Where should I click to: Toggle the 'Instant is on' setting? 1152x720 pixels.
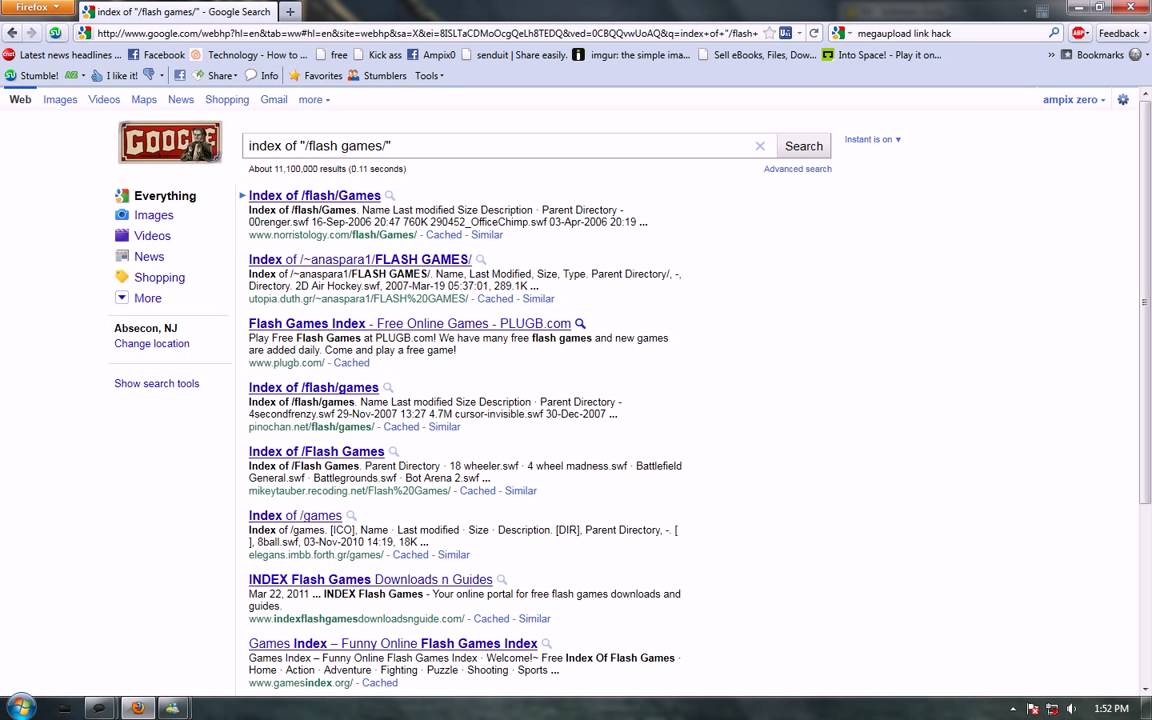[x=872, y=140]
